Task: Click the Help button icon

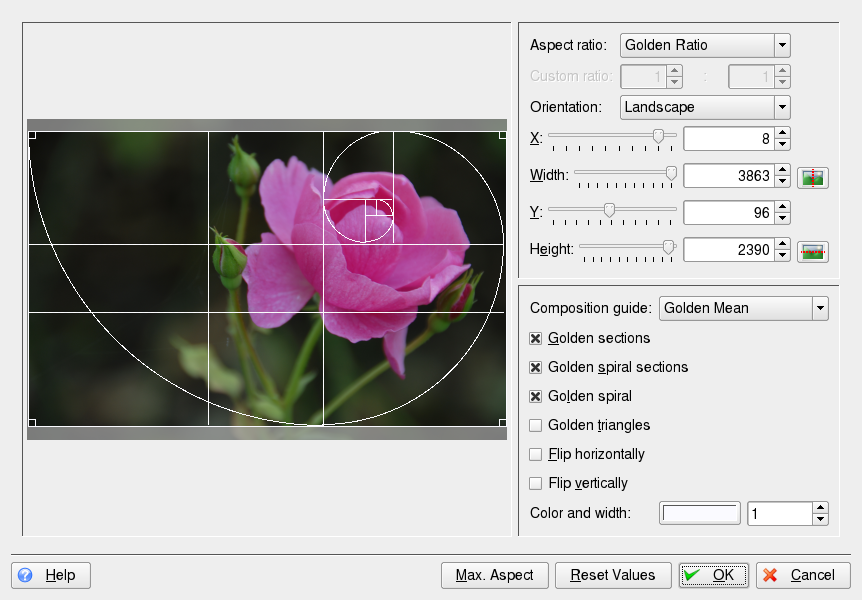Action: (25, 575)
